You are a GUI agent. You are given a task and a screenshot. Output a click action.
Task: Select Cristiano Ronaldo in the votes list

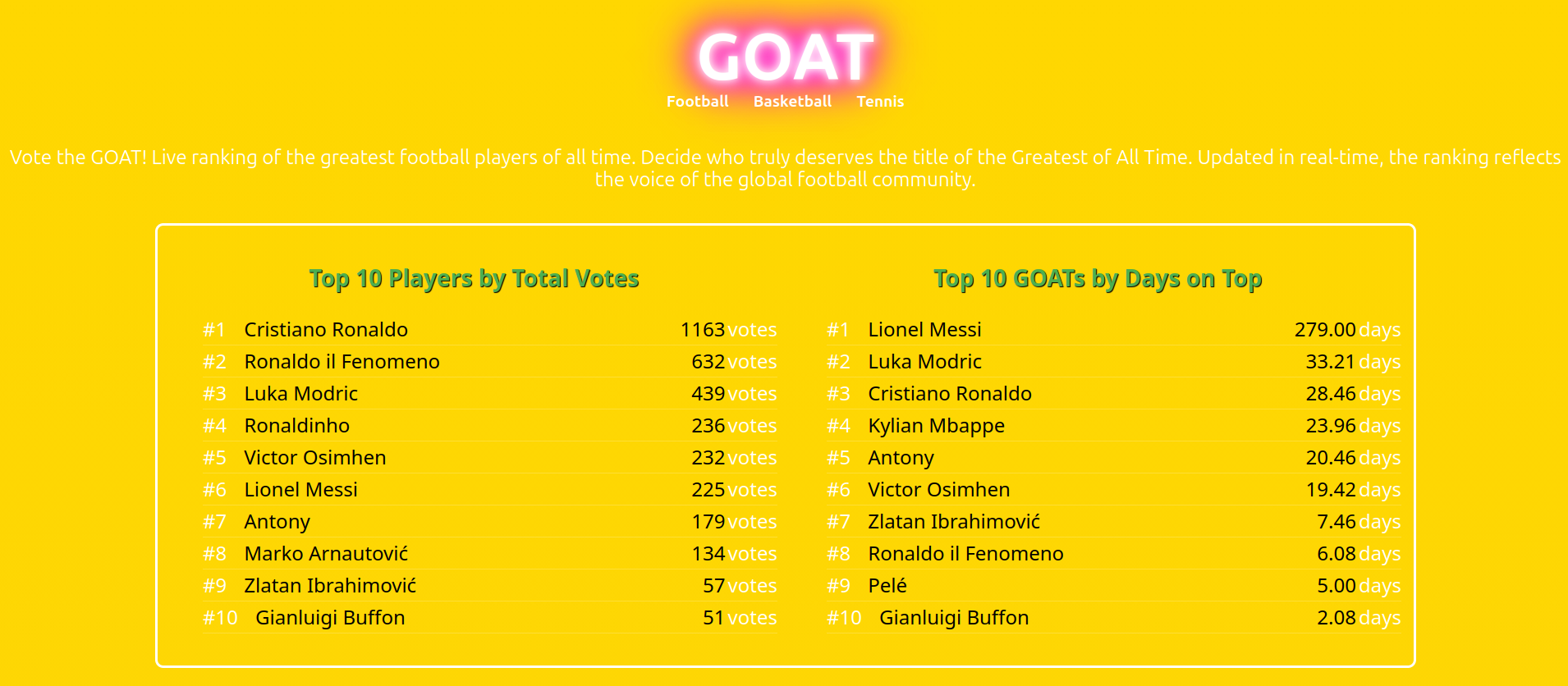326,329
